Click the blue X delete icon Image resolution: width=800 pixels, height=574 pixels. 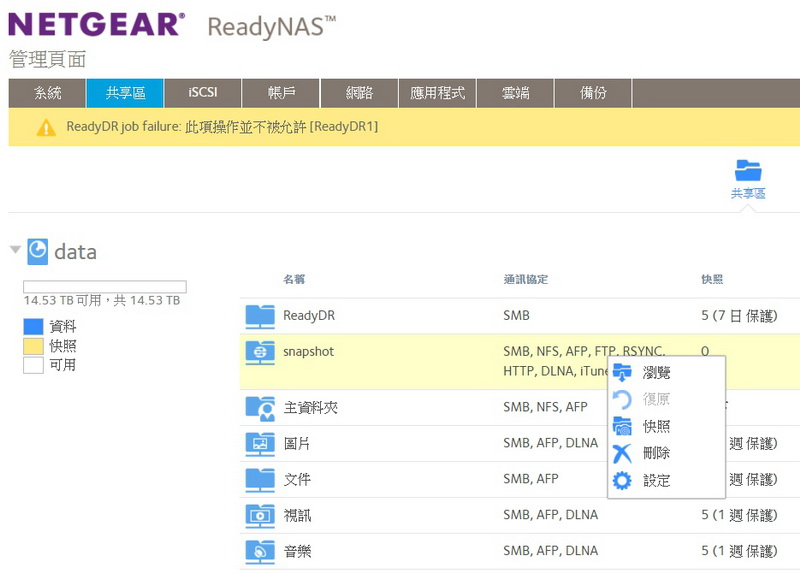(622, 454)
